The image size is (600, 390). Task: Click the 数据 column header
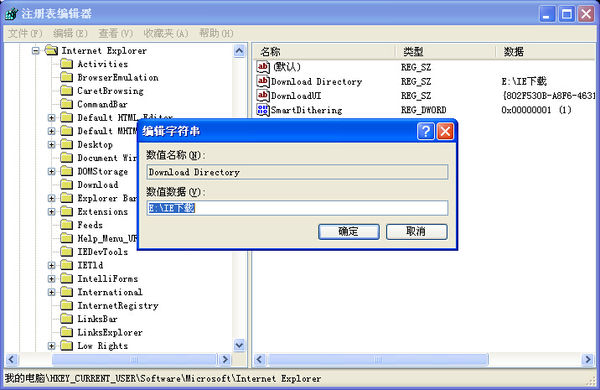pyautogui.click(x=546, y=52)
